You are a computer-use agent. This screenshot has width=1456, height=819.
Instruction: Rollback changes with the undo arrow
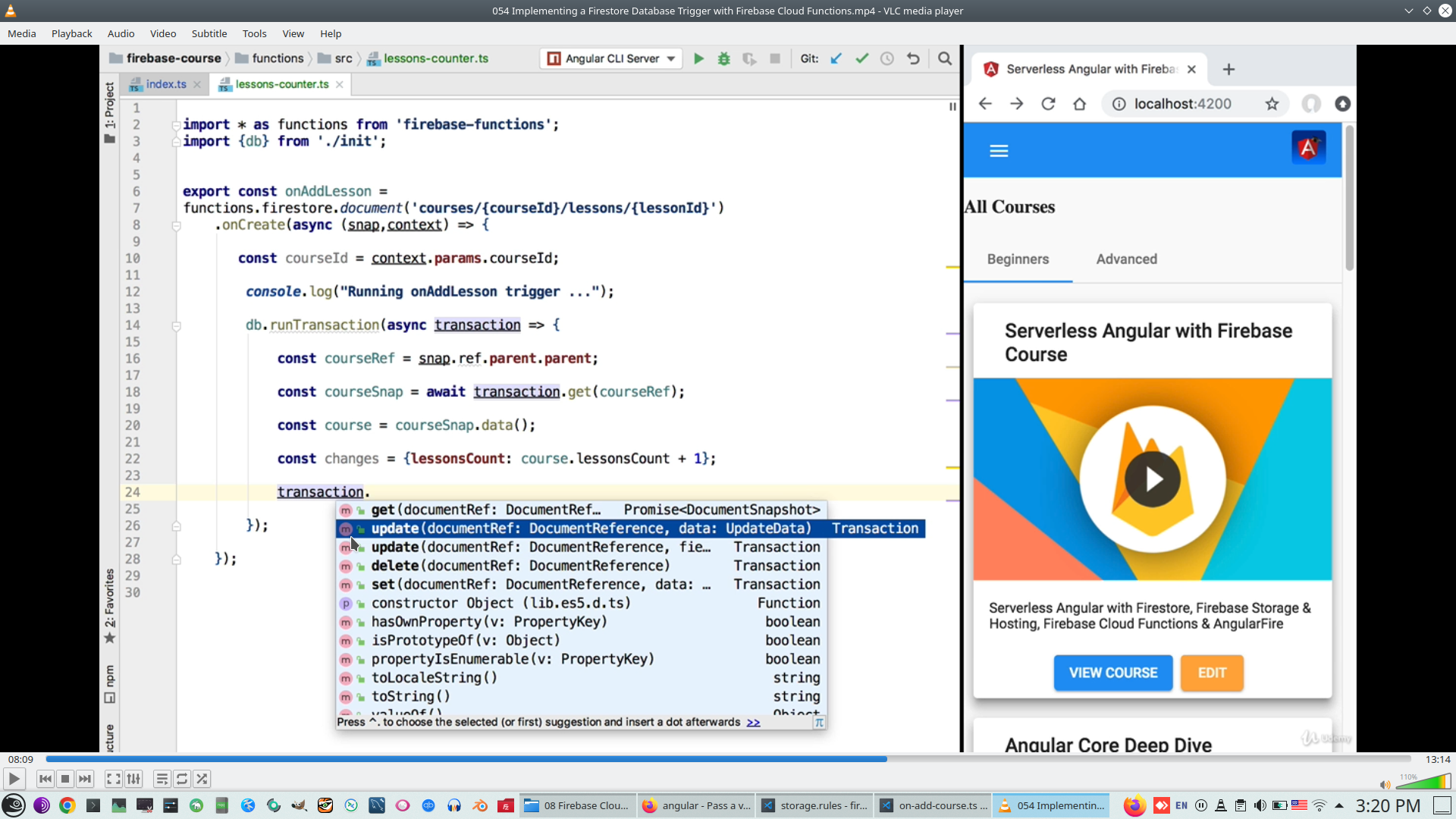[913, 58]
